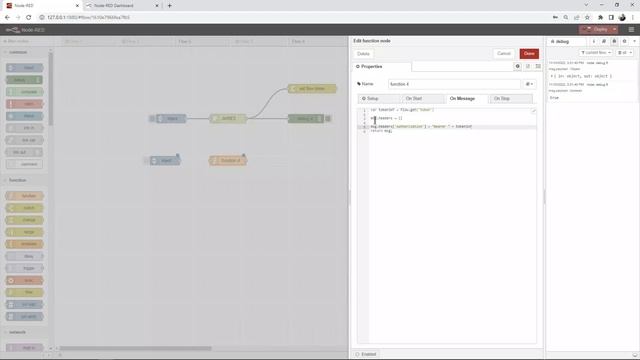
Task: Click the Name input field containing function 4
Action: tap(454, 84)
